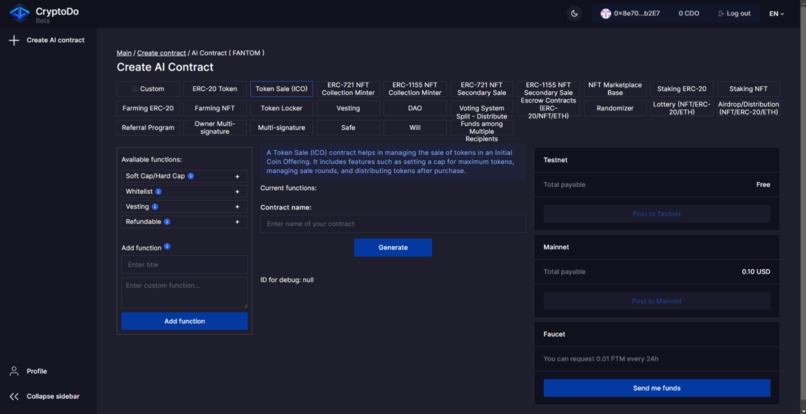
Task: Click the Log out button
Action: [734, 13]
